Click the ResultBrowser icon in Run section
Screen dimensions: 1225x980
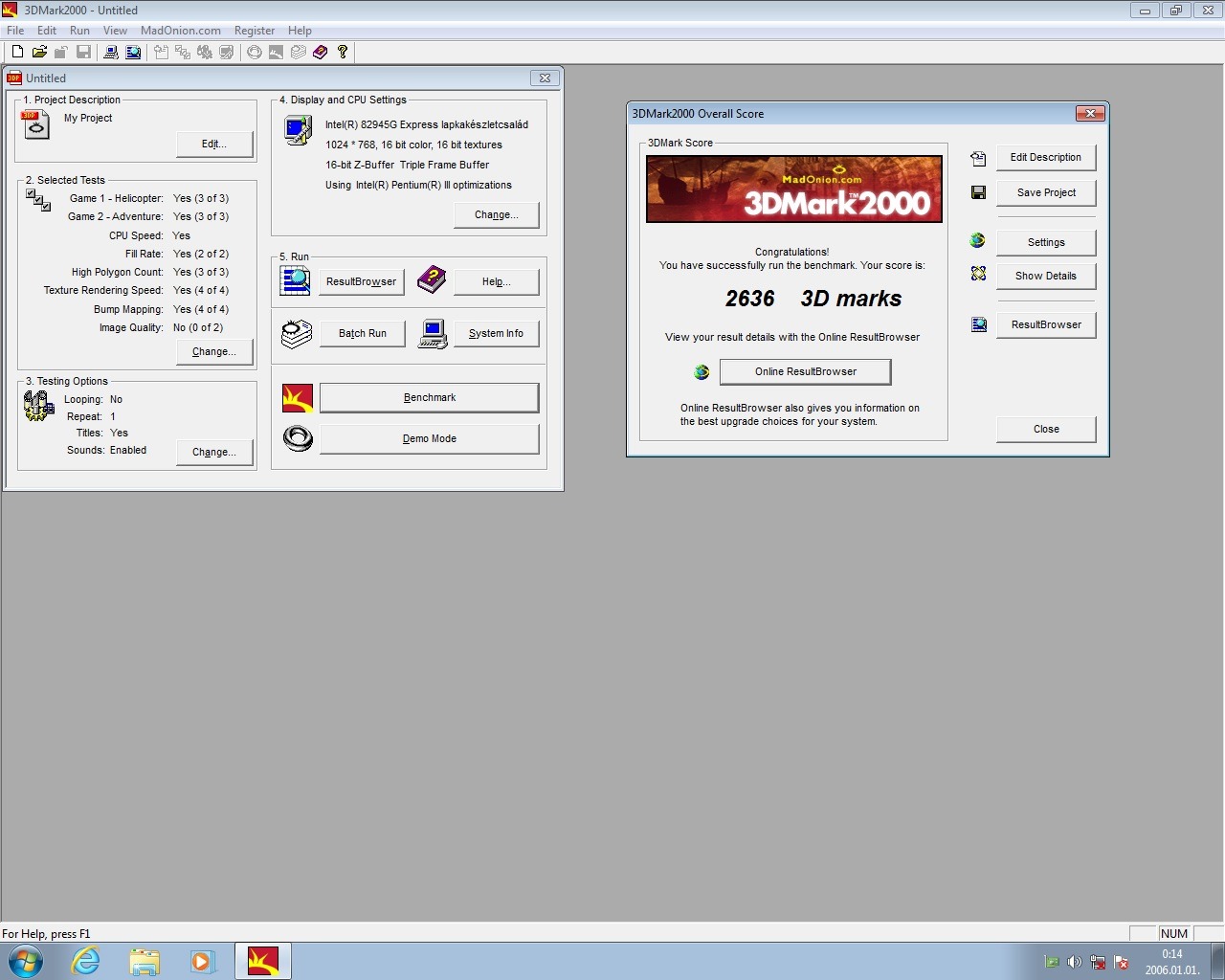point(295,280)
